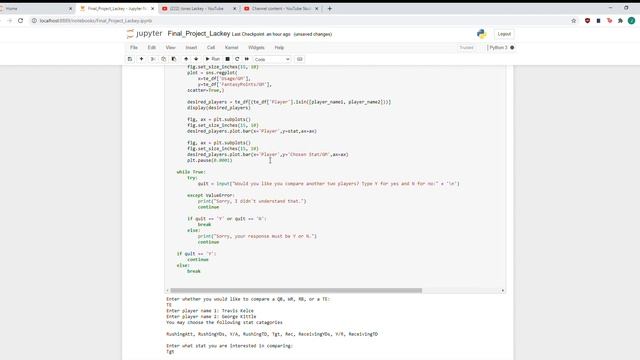Open the Cell menu
Image resolution: width=640 pixels, height=360 pixels.
[x=211, y=48]
